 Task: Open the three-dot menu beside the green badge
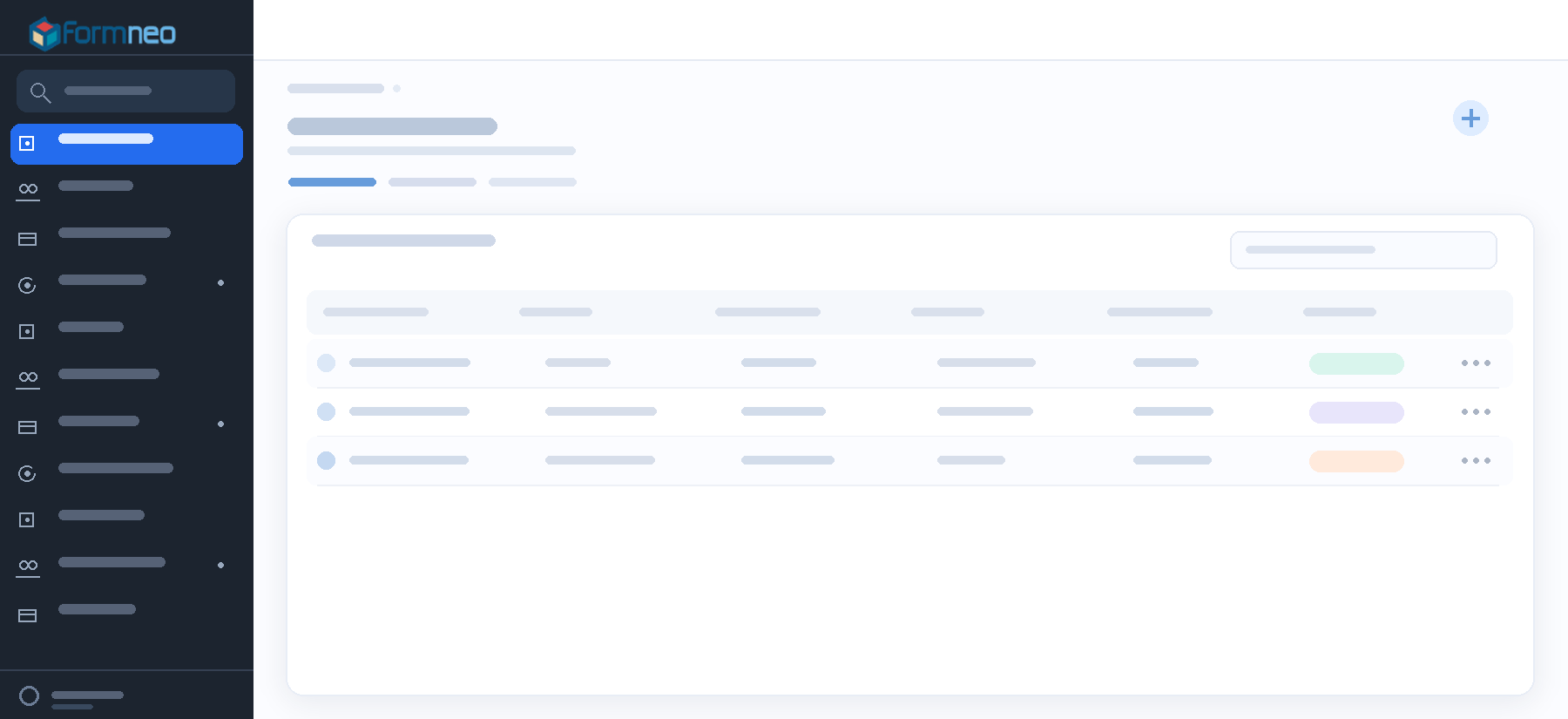click(1476, 363)
